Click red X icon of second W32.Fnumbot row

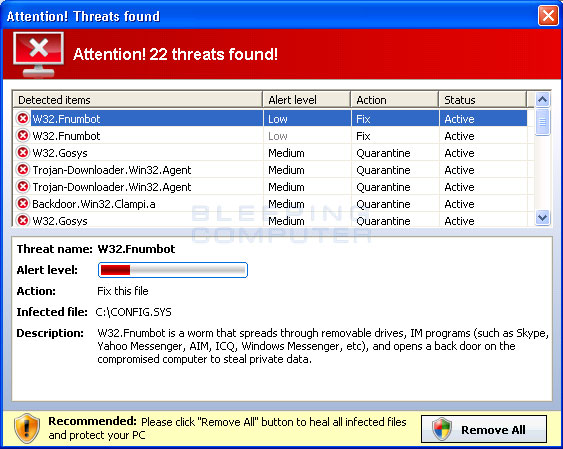[23, 136]
